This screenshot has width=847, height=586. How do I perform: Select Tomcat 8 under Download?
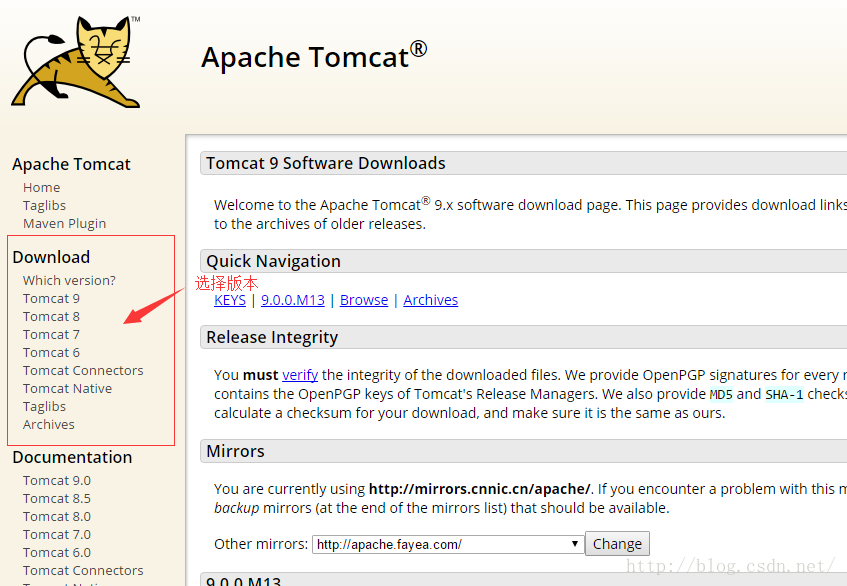click(x=51, y=316)
